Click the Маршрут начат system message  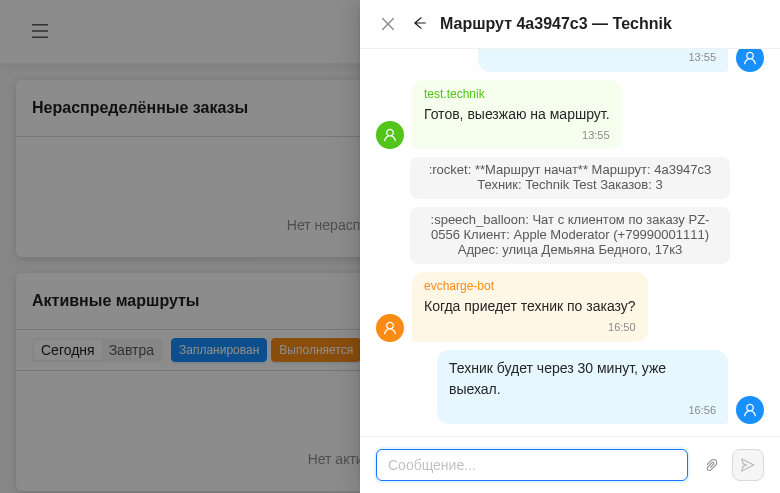(570, 177)
